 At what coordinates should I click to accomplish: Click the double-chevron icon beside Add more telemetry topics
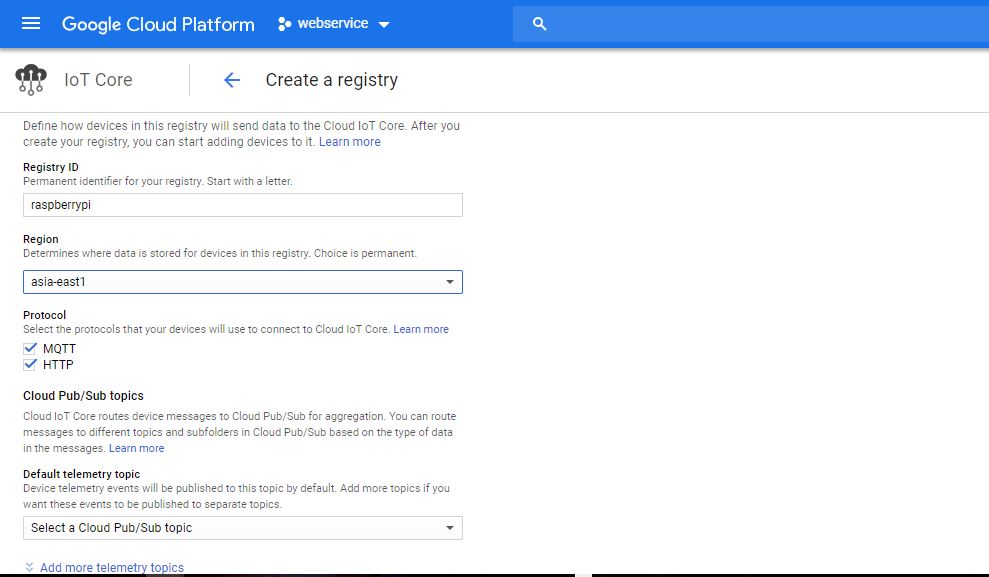[29, 568]
